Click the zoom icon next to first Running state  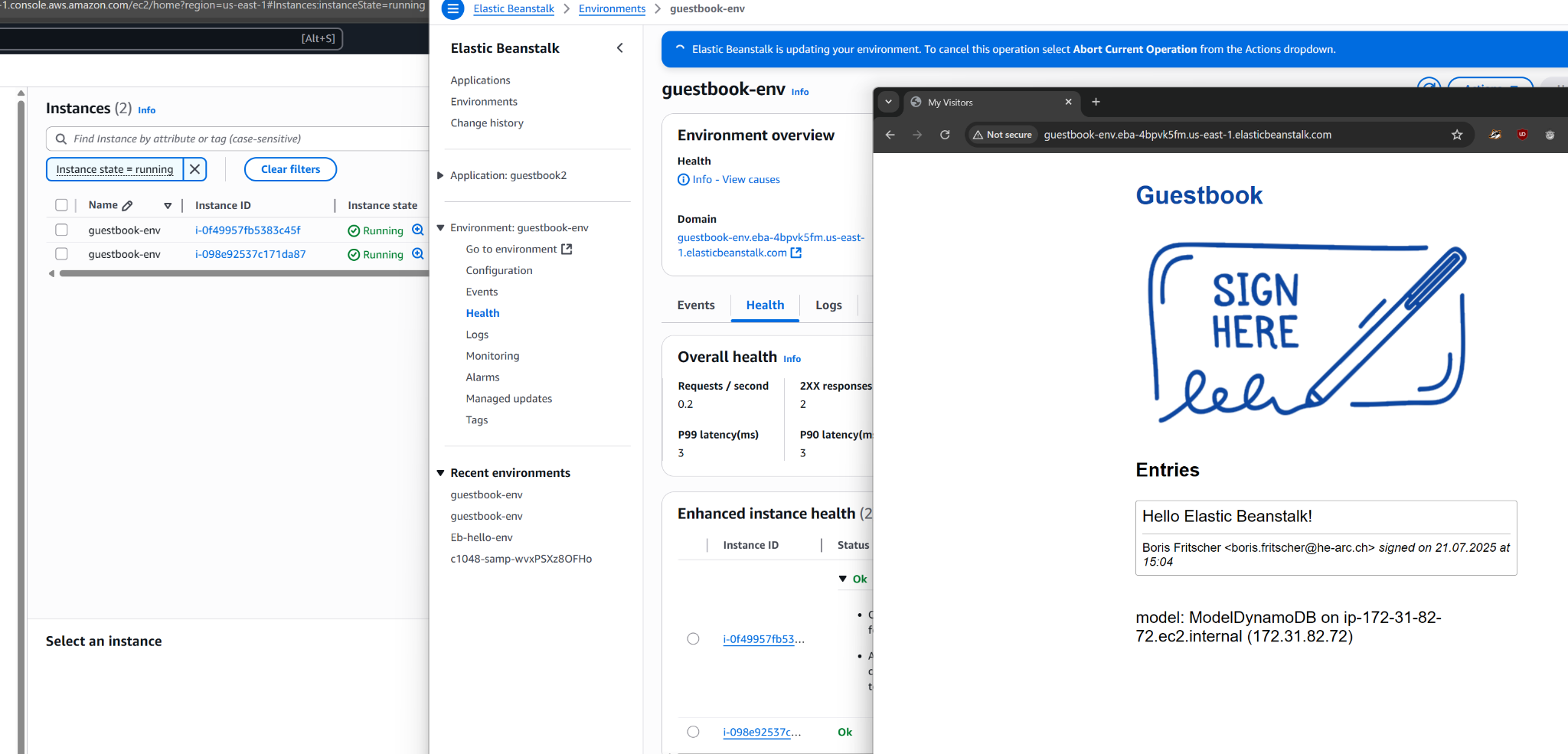point(418,230)
